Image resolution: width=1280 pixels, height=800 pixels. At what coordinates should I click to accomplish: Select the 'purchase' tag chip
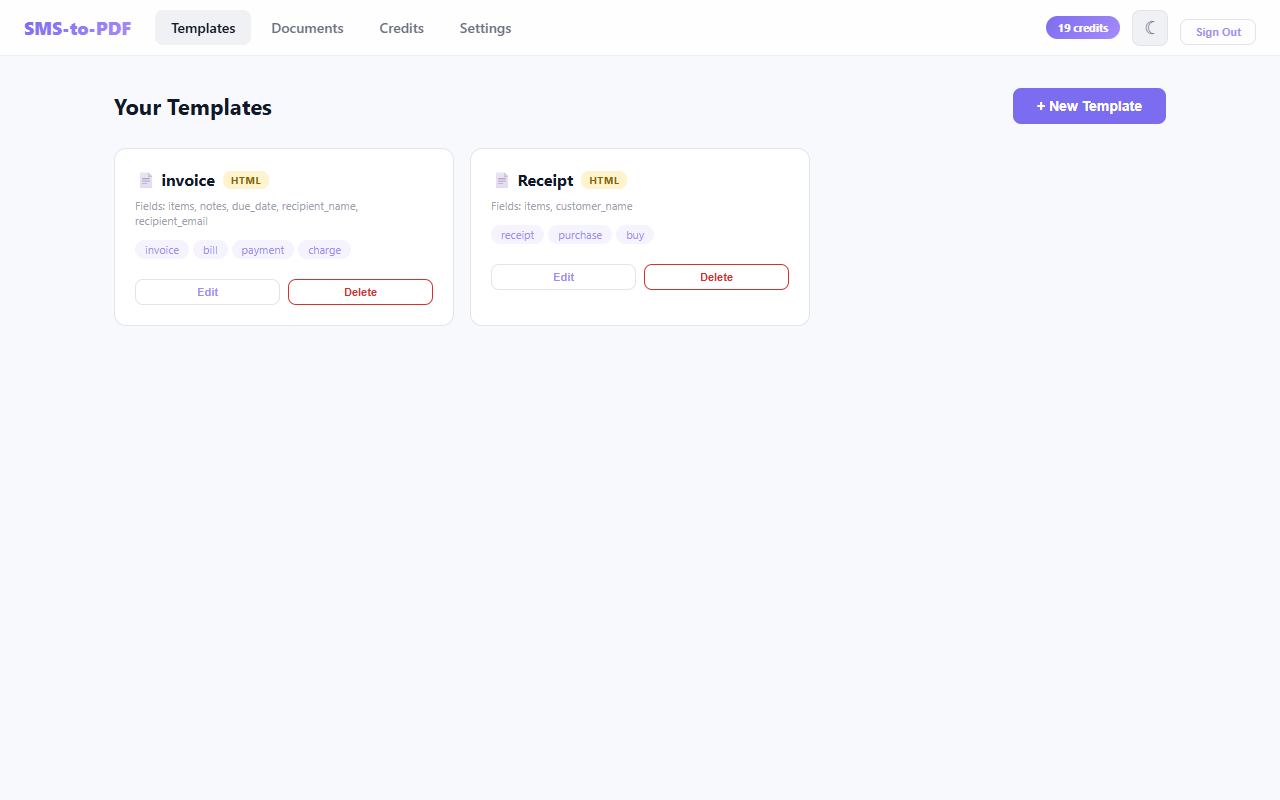coord(580,234)
